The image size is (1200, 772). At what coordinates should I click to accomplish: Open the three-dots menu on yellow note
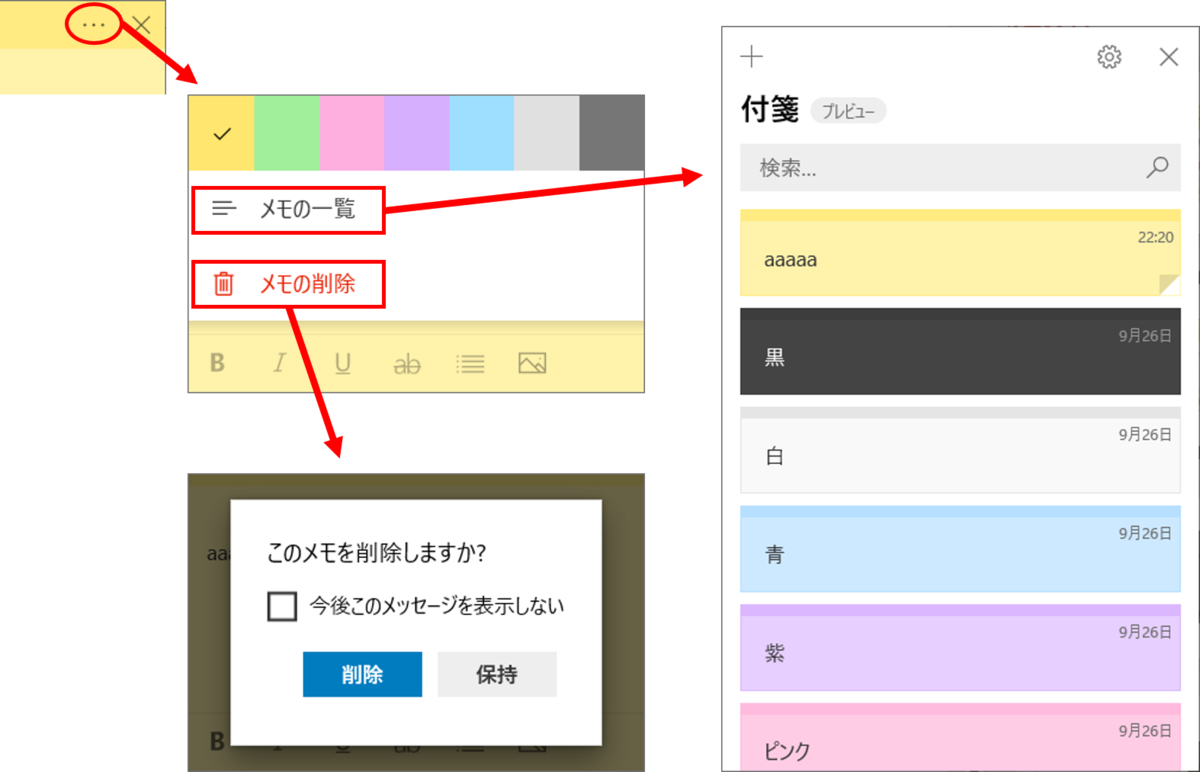tap(94, 24)
